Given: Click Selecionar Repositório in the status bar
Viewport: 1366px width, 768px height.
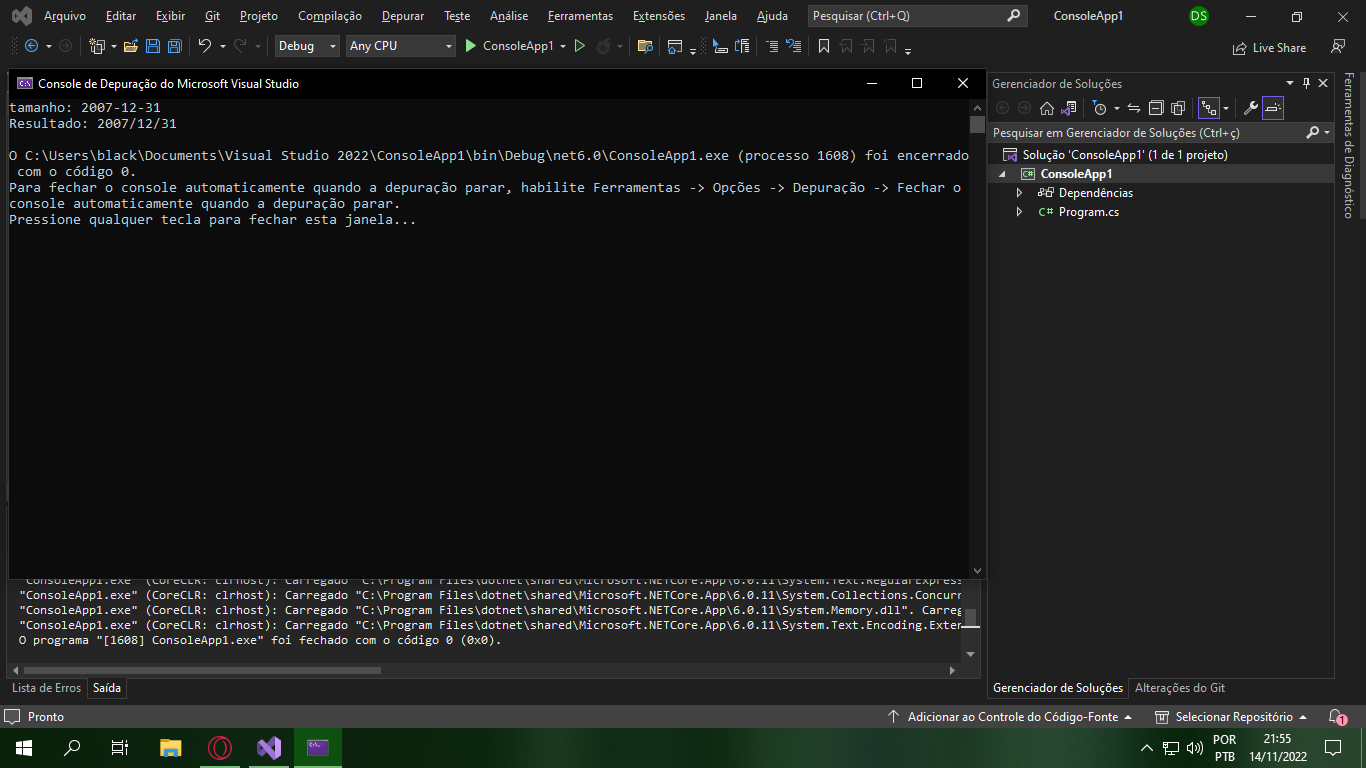Looking at the screenshot, I should [1232, 717].
